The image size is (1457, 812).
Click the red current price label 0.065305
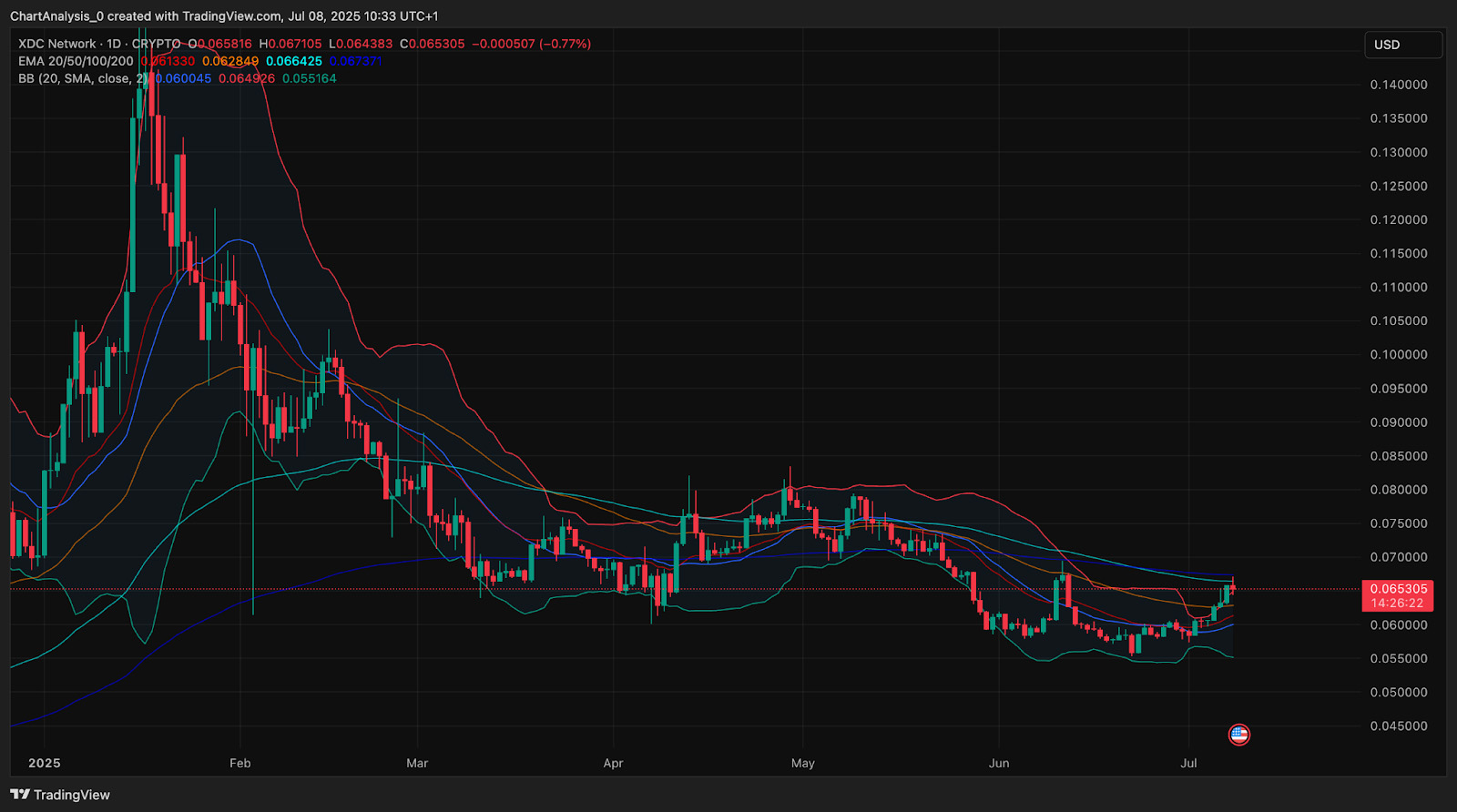[x=1398, y=589]
